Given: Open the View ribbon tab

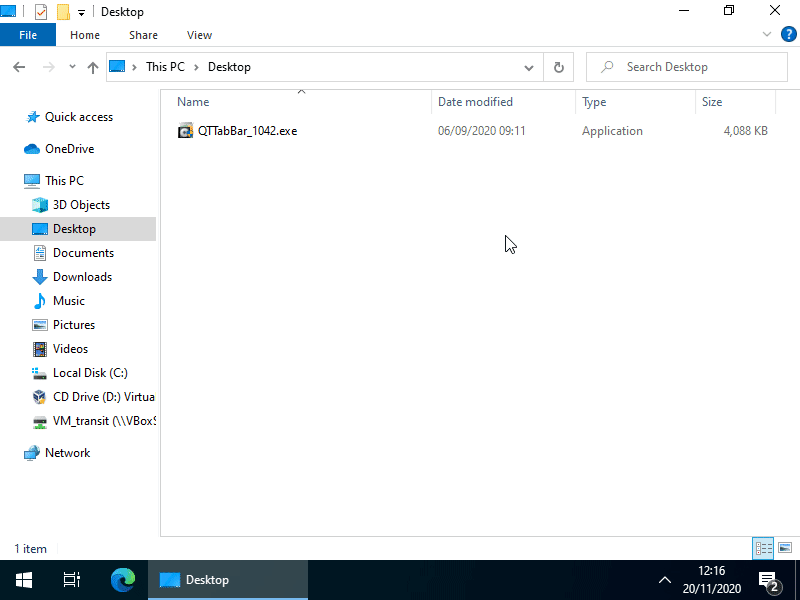Looking at the screenshot, I should [x=199, y=35].
